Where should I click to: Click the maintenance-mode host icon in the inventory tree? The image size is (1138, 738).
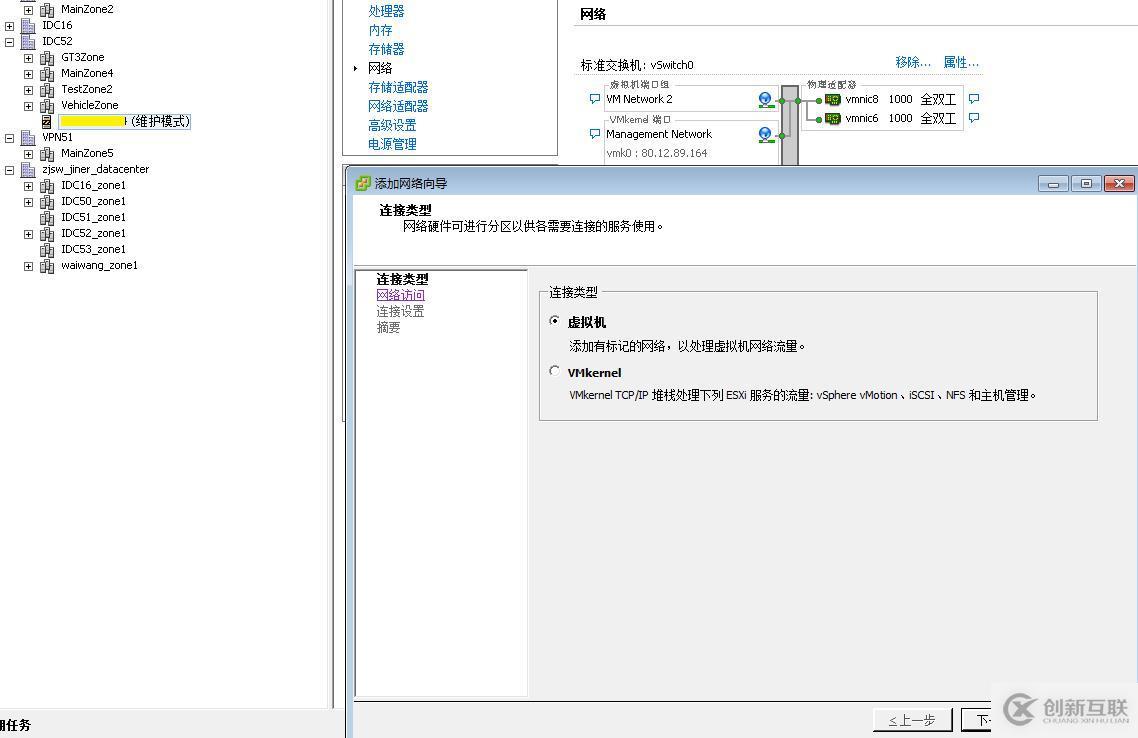click(x=46, y=120)
